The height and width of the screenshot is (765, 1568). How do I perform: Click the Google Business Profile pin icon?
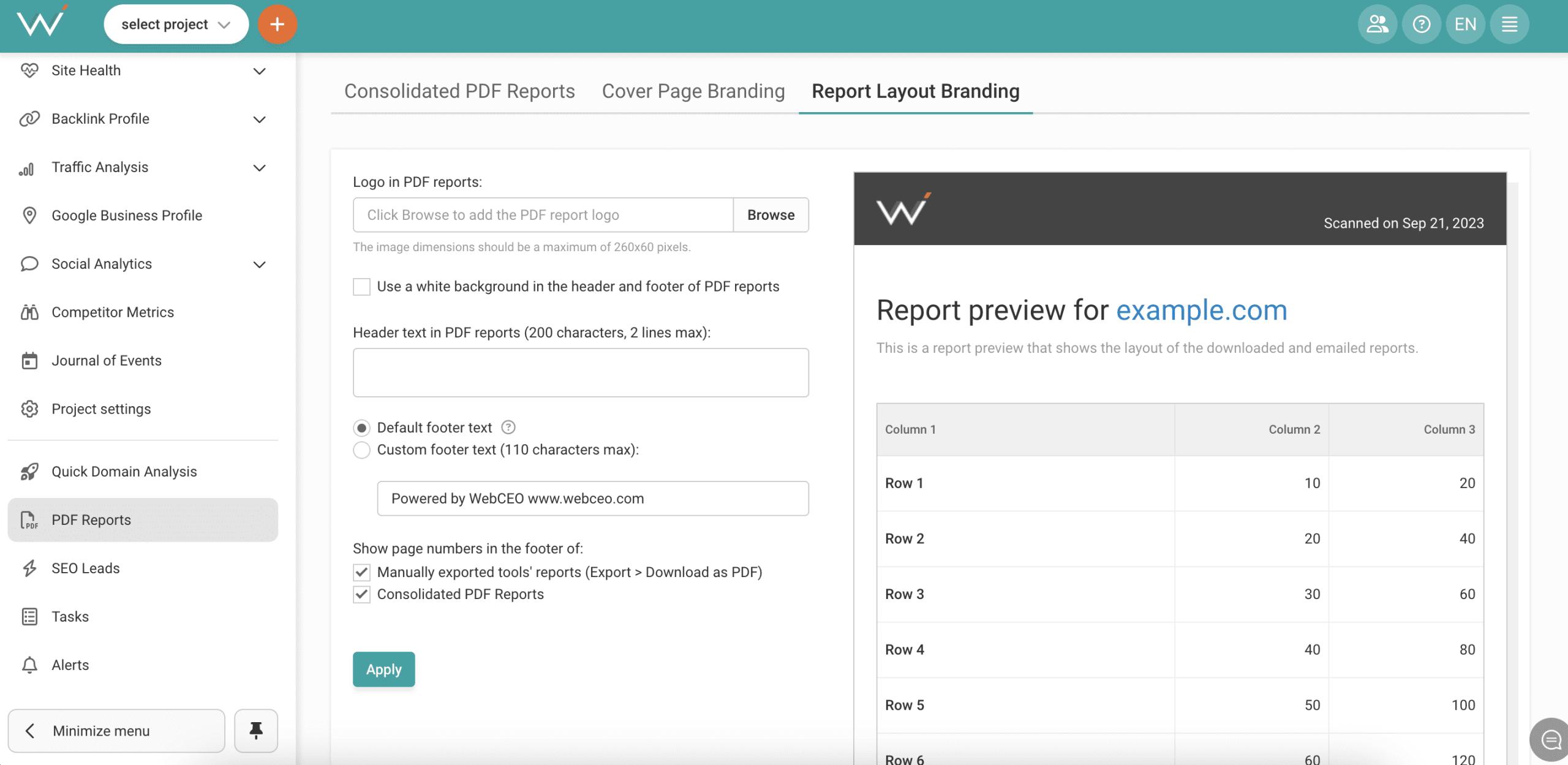tap(29, 216)
